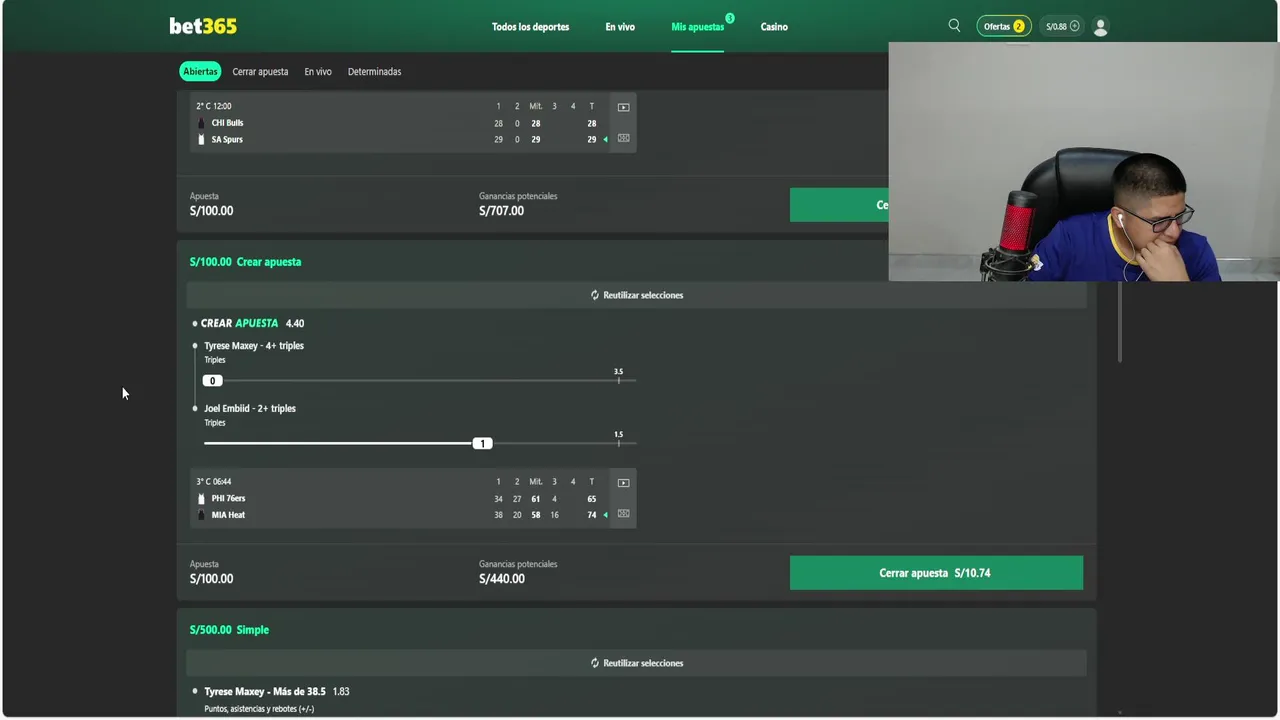
Task: Open the user account avatar icon
Action: pos(1101,27)
